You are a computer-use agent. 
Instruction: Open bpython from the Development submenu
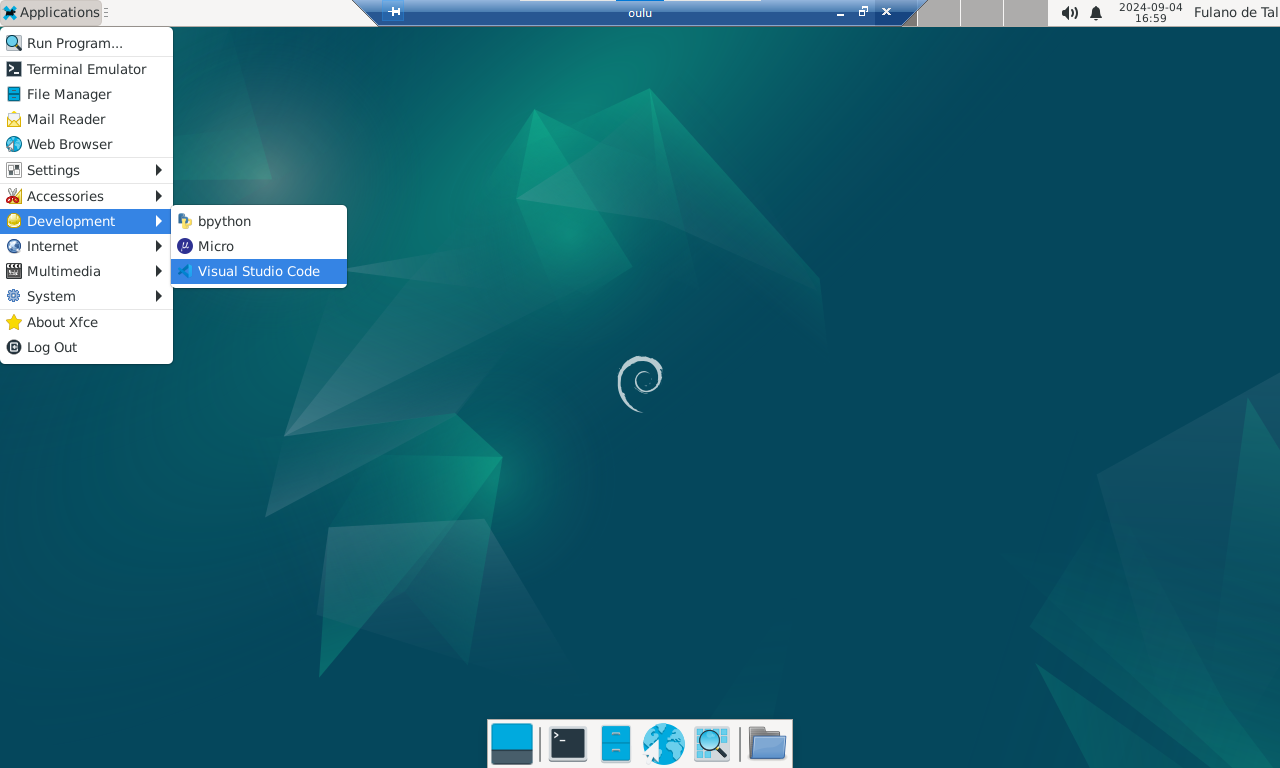tap(224, 221)
